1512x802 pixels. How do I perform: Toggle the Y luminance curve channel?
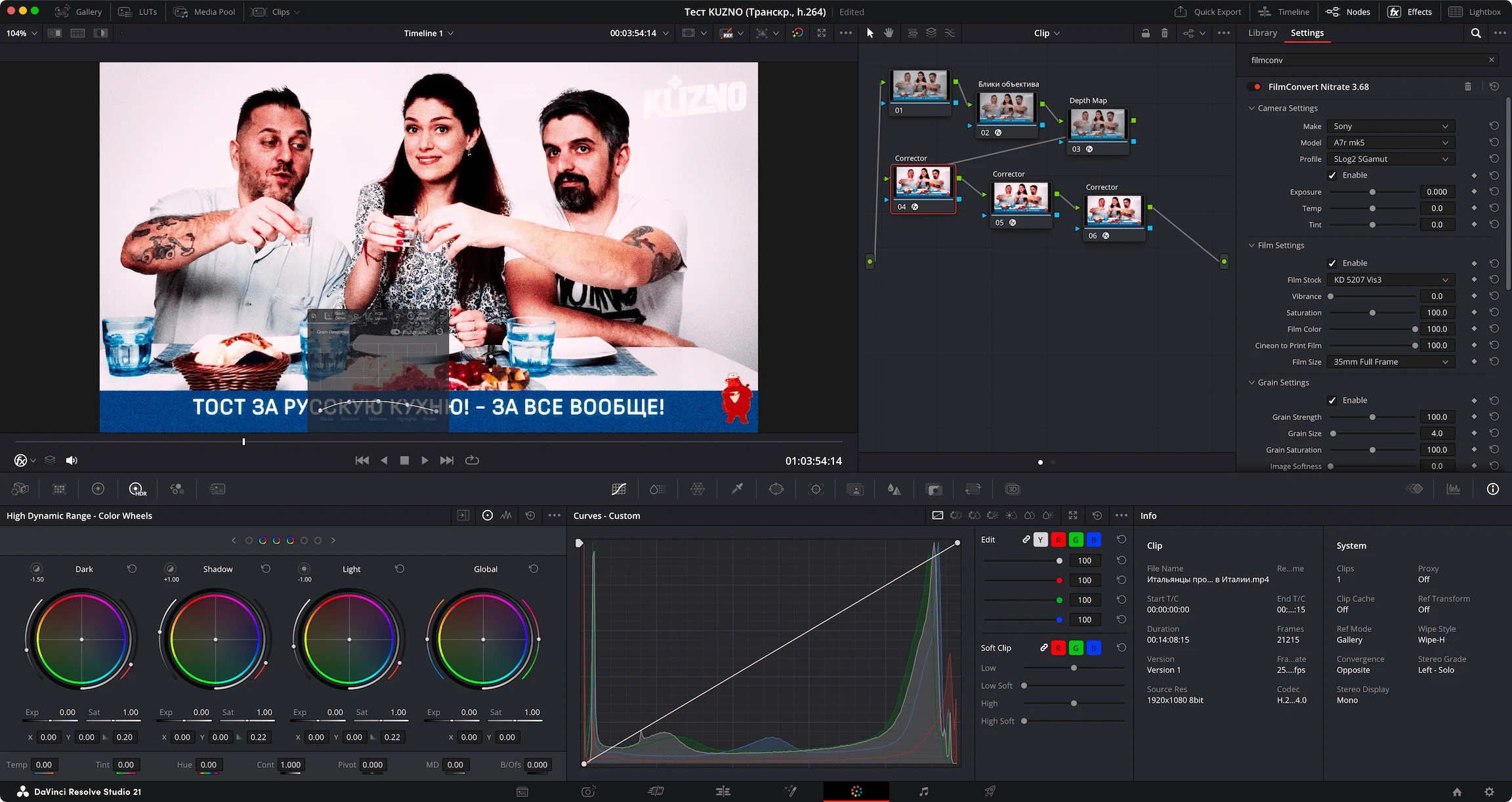(1040, 539)
